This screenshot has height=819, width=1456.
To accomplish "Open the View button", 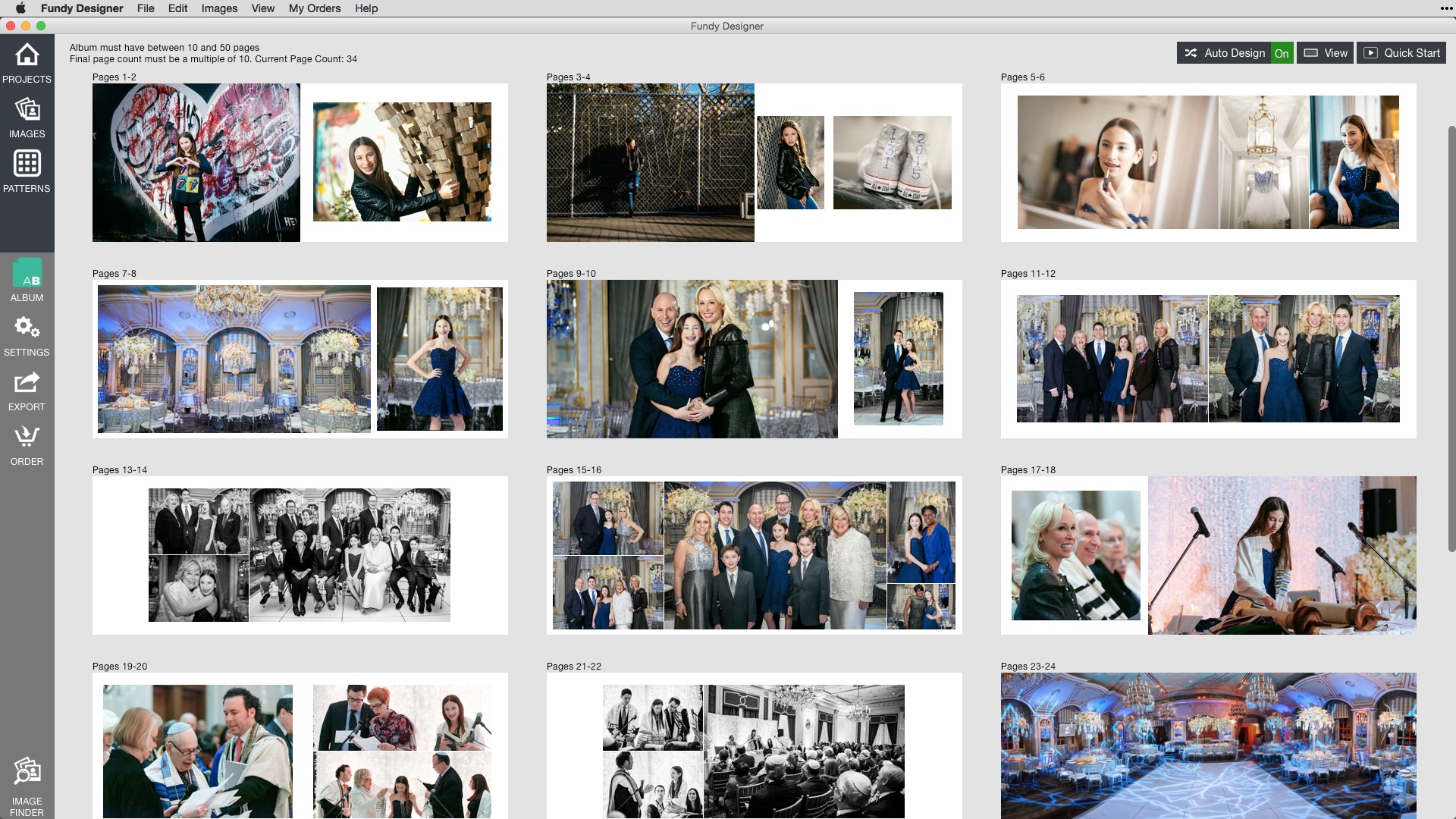I will click(1326, 53).
